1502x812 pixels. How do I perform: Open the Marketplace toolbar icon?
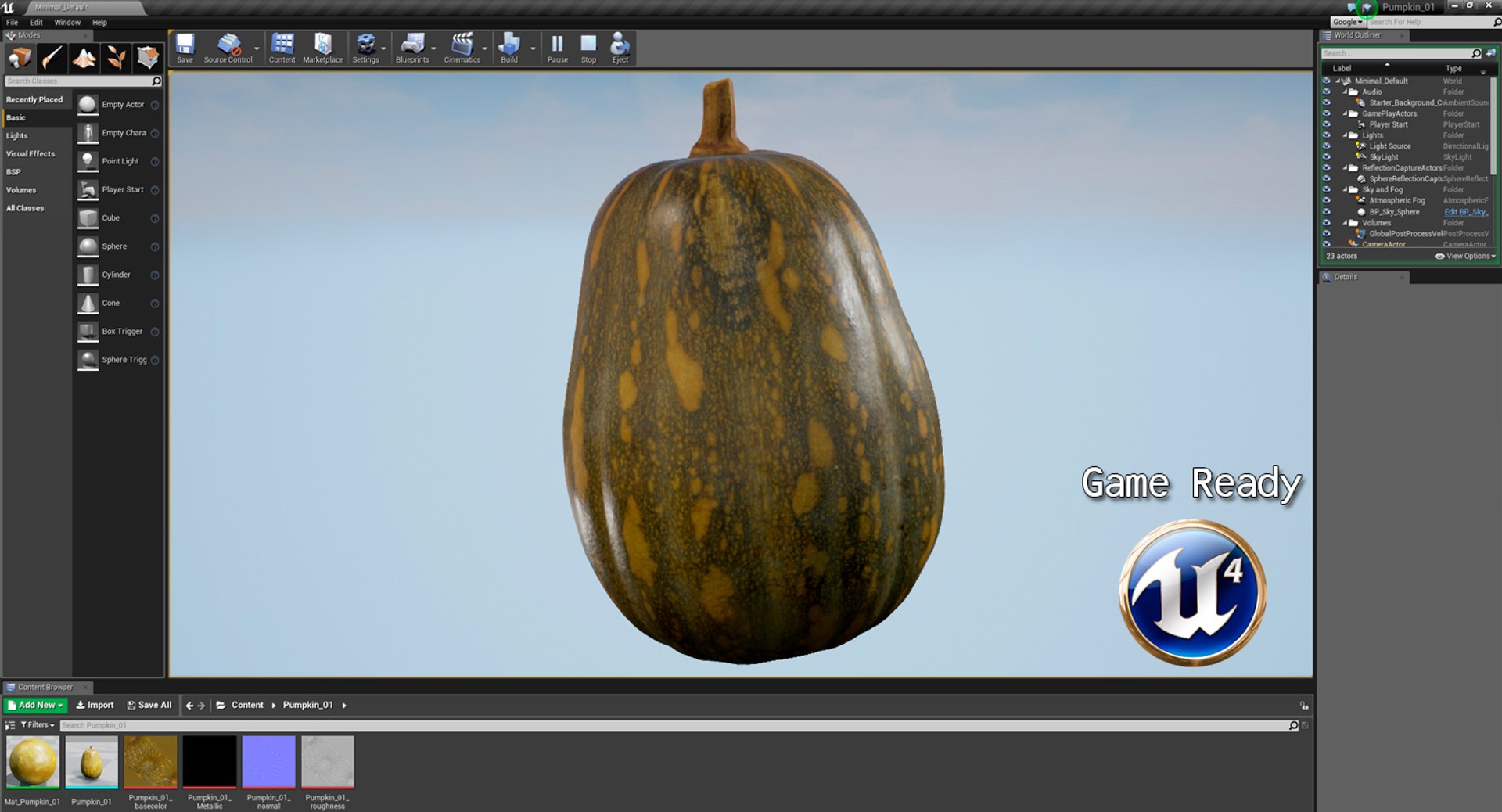click(x=322, y=48)
